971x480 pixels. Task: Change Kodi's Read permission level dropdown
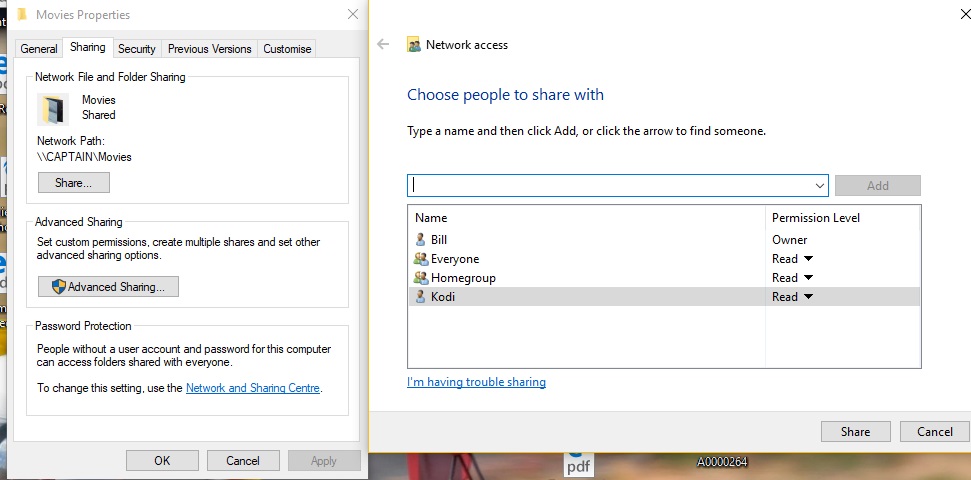pos(808,297)
